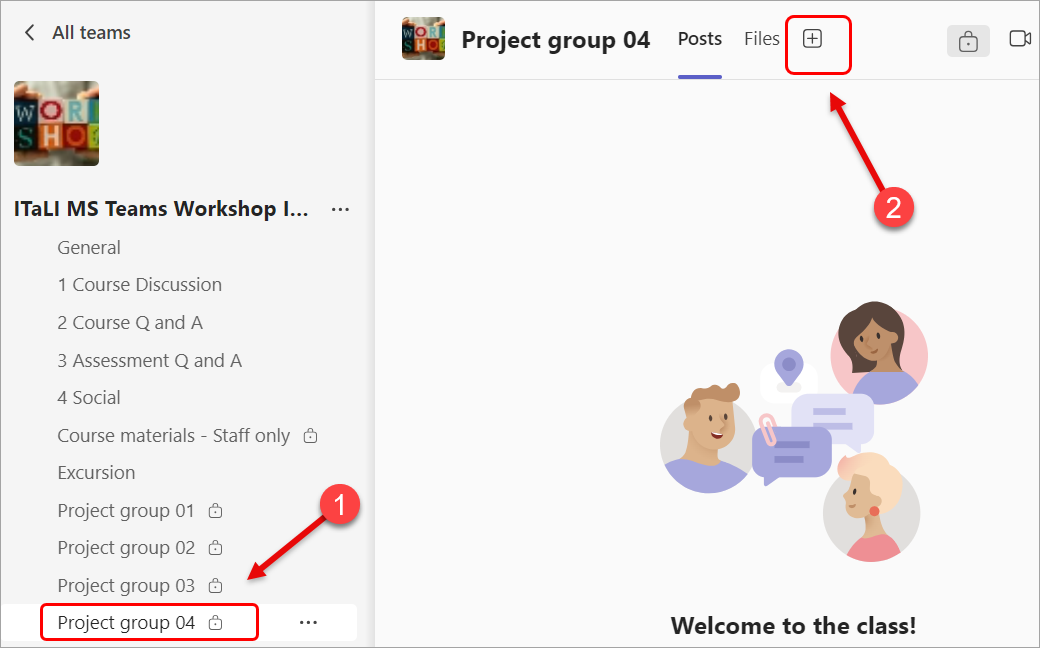Select the Excursion channel

96,472
